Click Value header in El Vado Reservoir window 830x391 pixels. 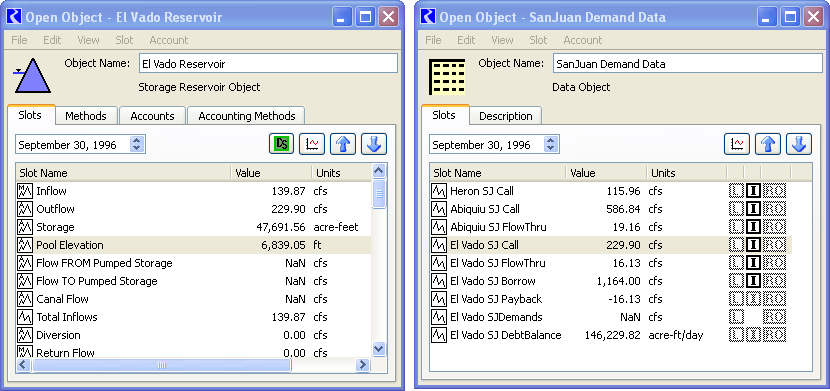click(x=271, y=173)
